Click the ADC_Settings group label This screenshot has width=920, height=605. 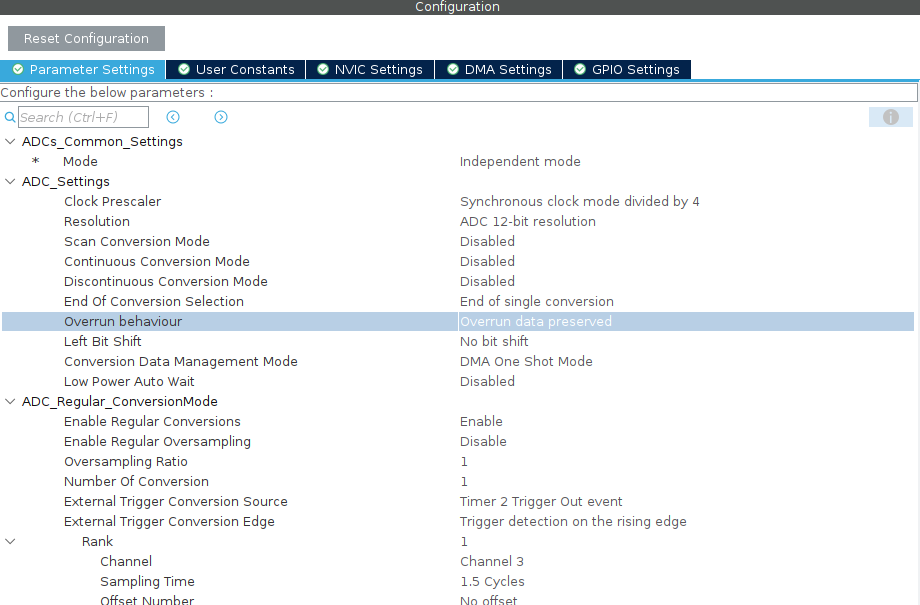pos(66,181)
